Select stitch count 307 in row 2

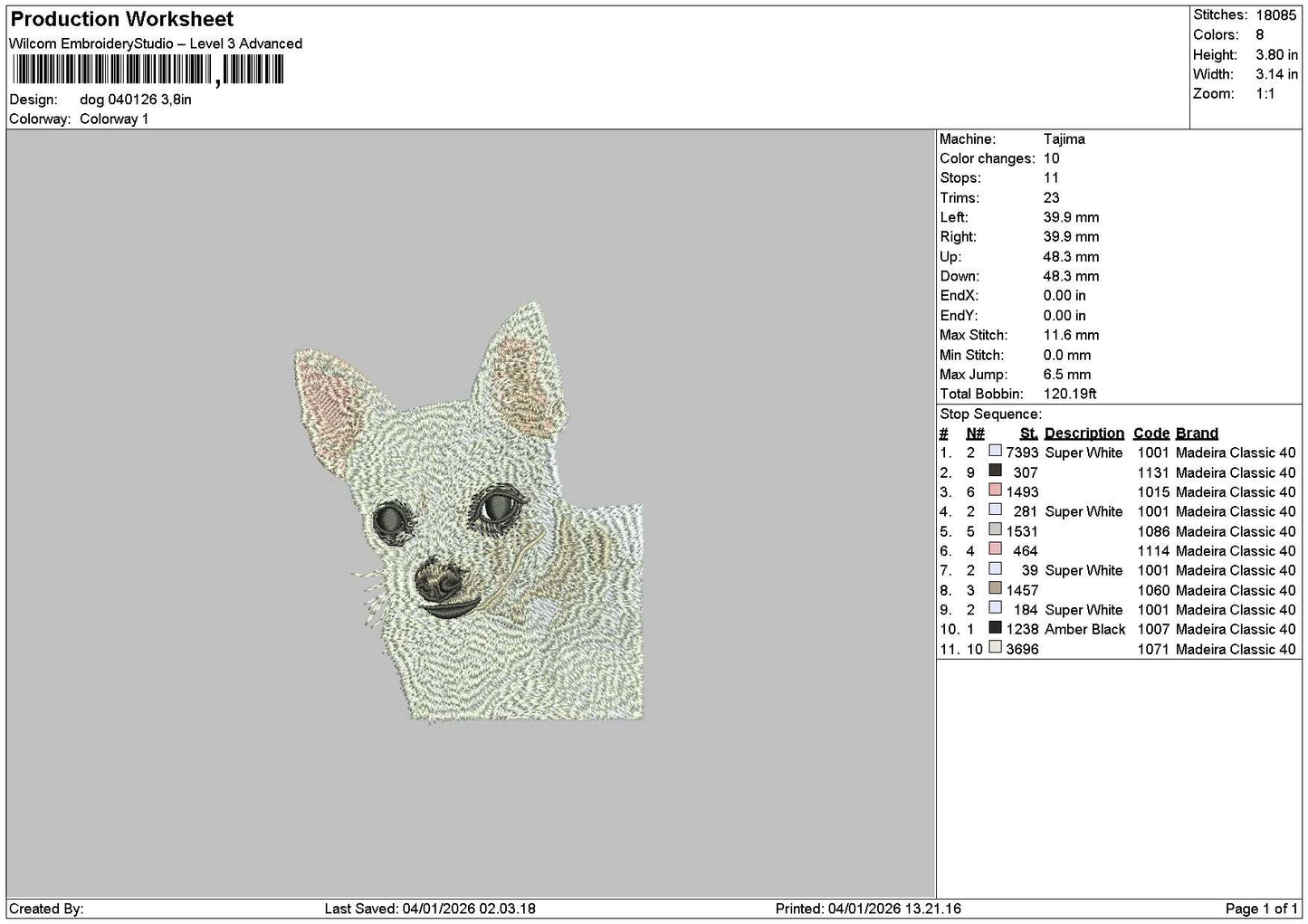(x=1026, y=472)
